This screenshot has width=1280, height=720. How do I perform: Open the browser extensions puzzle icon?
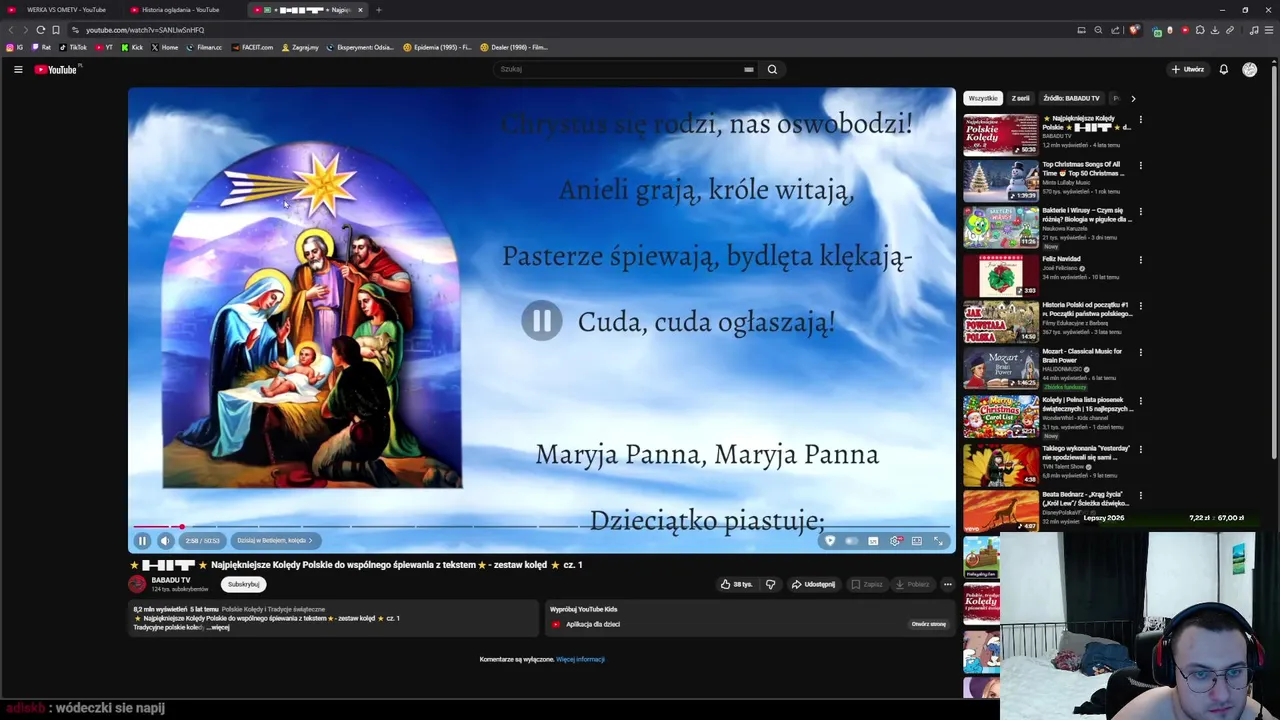pos(1200,30)
